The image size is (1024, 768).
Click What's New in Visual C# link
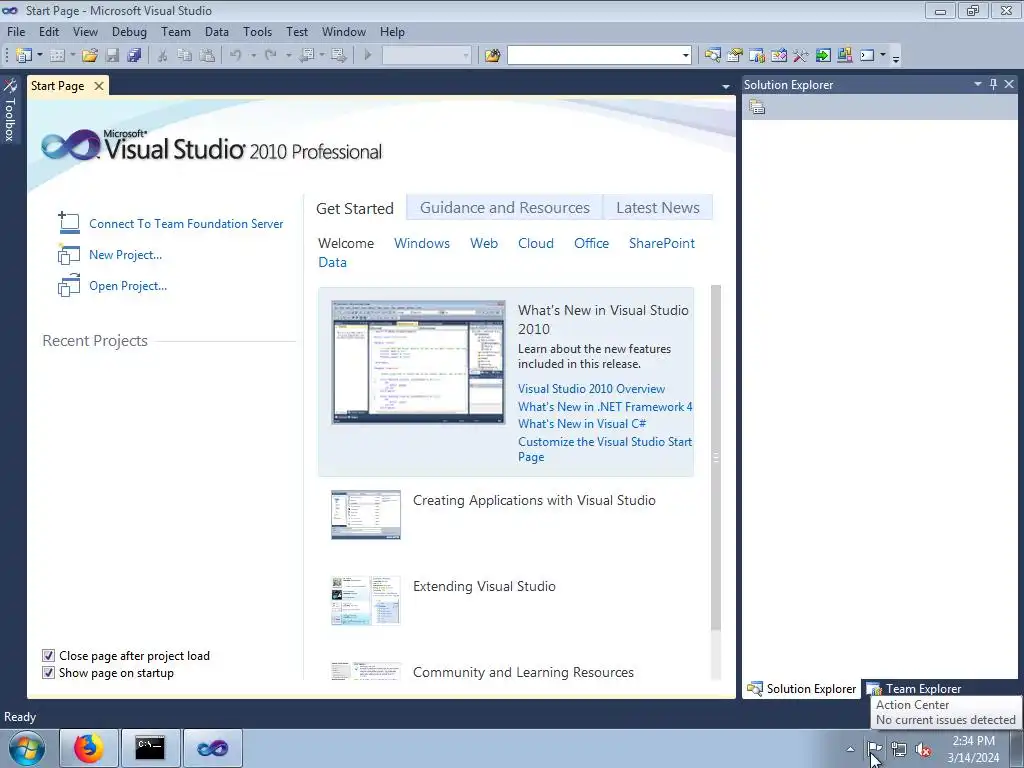pyautogui.click(x=582, y=424)
